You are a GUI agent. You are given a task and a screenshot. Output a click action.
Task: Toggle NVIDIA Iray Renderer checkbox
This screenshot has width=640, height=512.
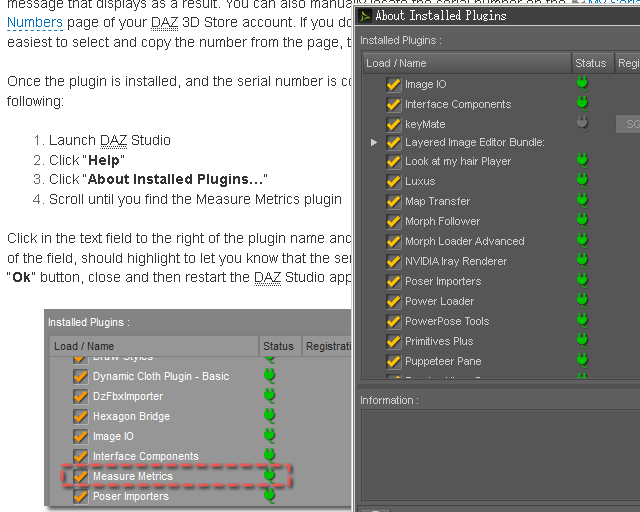(393, 262)
